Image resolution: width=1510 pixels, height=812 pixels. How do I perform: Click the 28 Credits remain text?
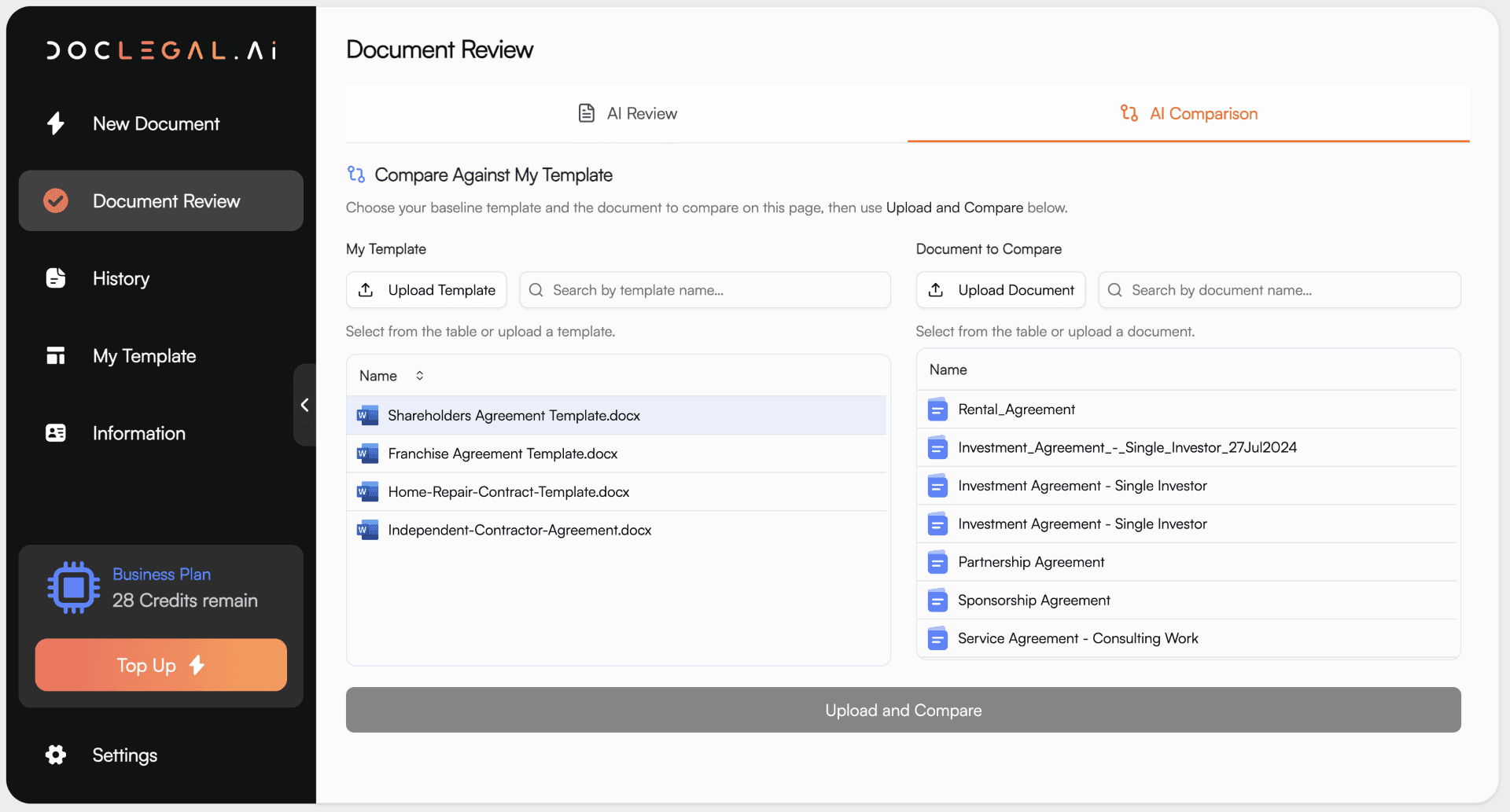(185, 601)
